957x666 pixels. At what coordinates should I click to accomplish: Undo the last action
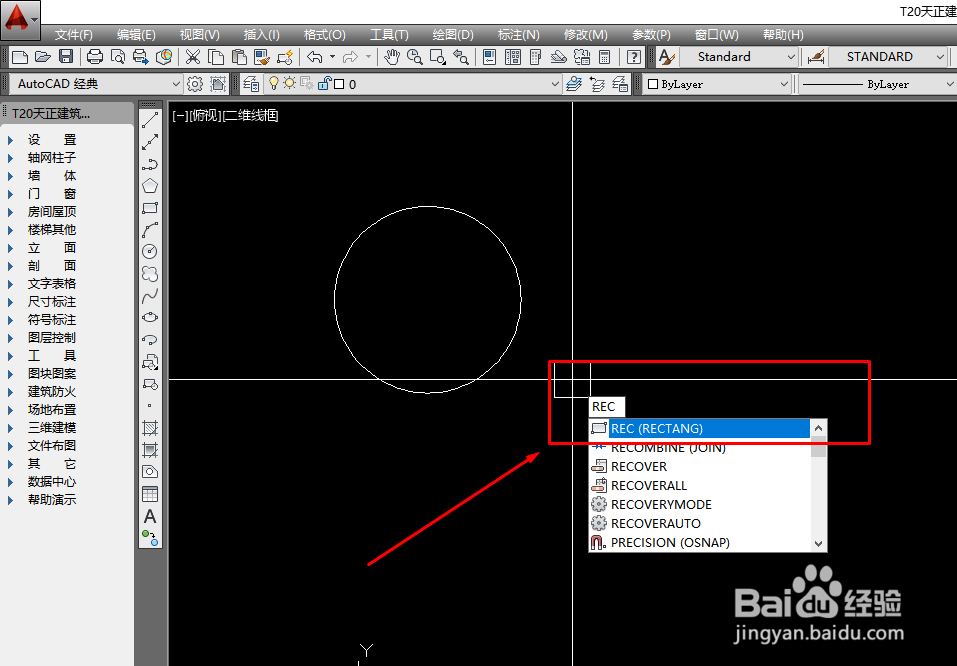pyautogui.click(x=314, y=57)
